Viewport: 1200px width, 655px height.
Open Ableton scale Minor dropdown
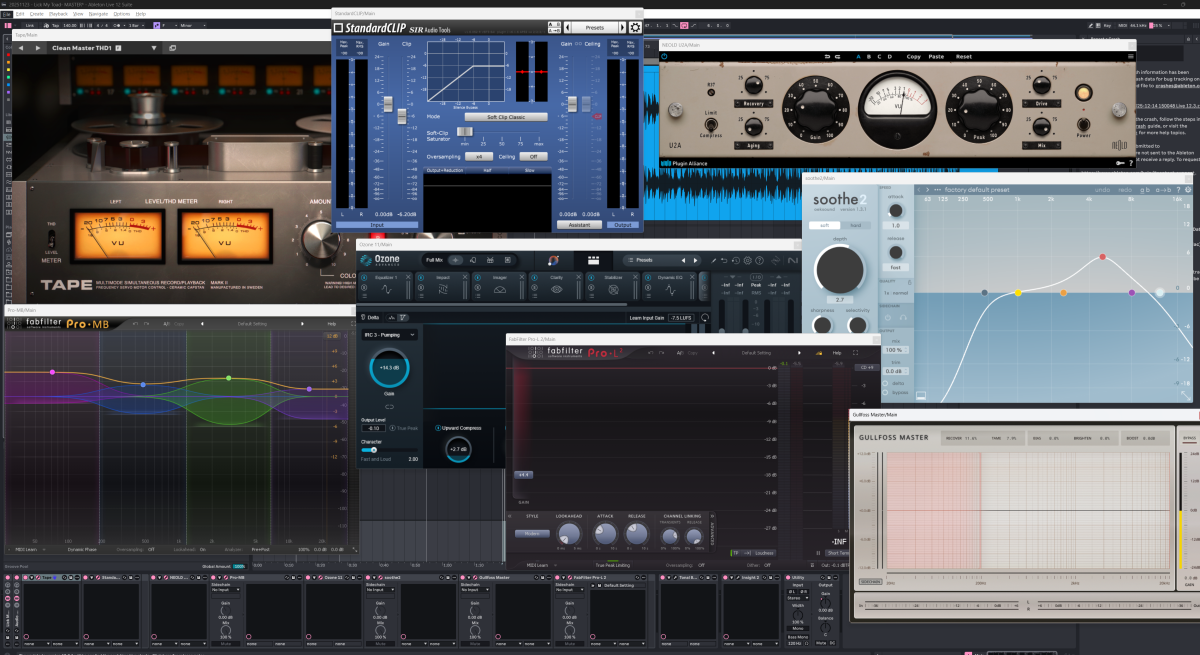coord(193,25)
